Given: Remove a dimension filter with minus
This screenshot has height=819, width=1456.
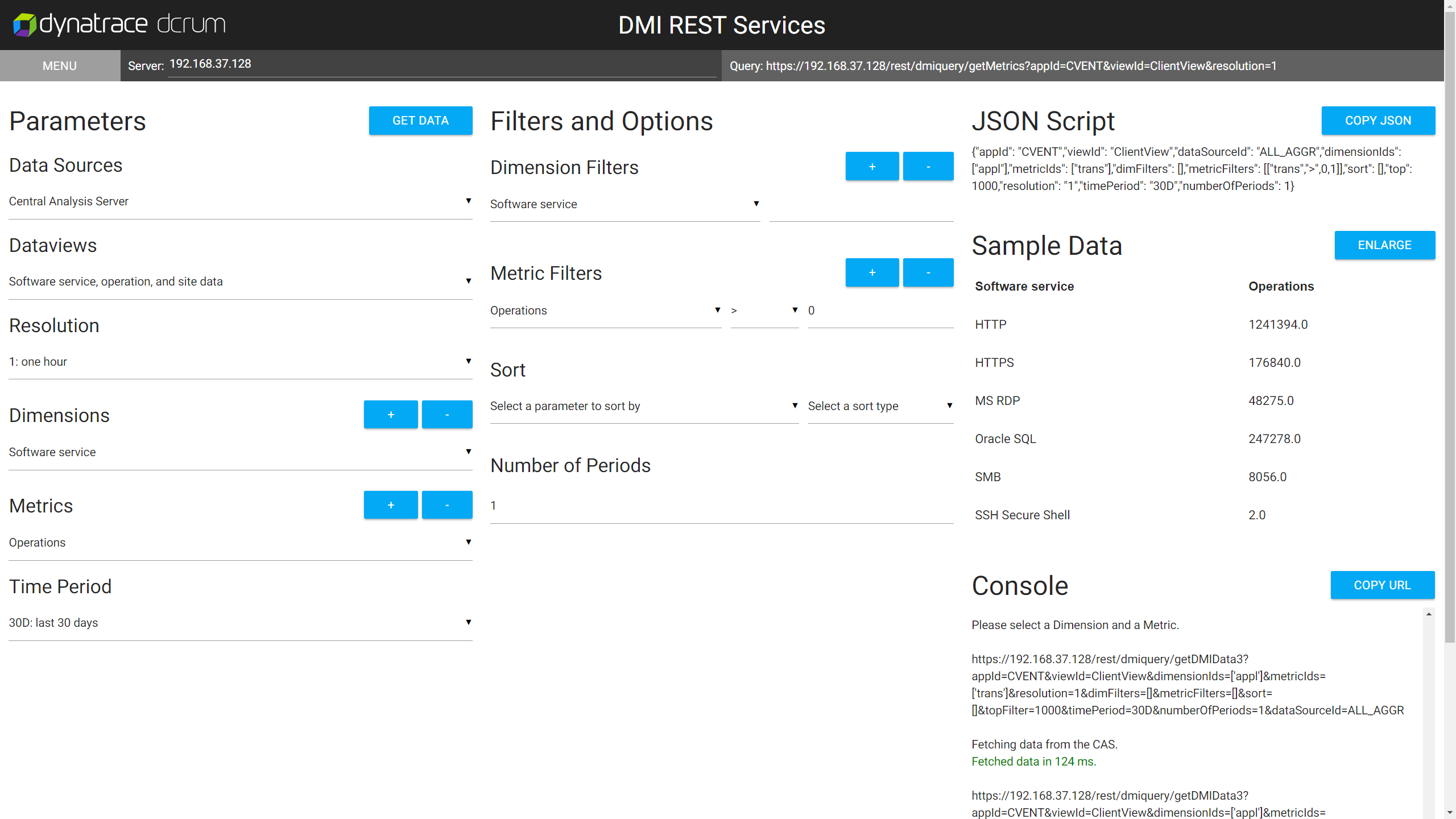Looking at the screenshot, I should click(x=928, y=167).
